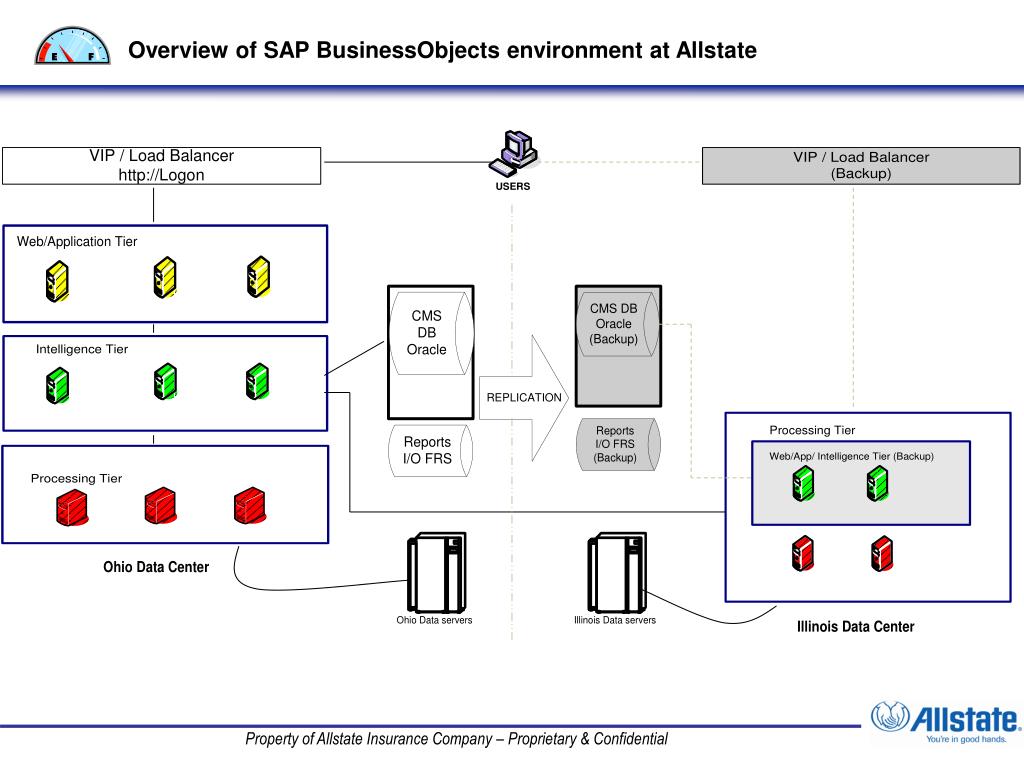Select the USERS label text
1024x768 pixels.
513,186
